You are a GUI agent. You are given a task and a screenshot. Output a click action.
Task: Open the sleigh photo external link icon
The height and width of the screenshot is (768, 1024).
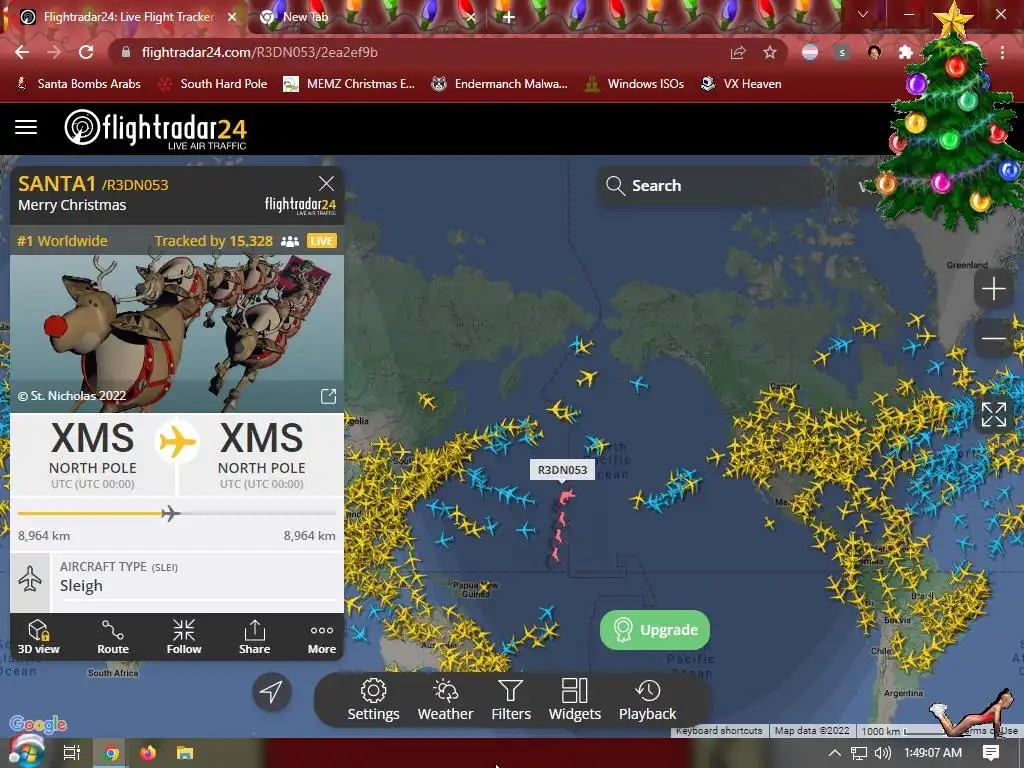328,396
